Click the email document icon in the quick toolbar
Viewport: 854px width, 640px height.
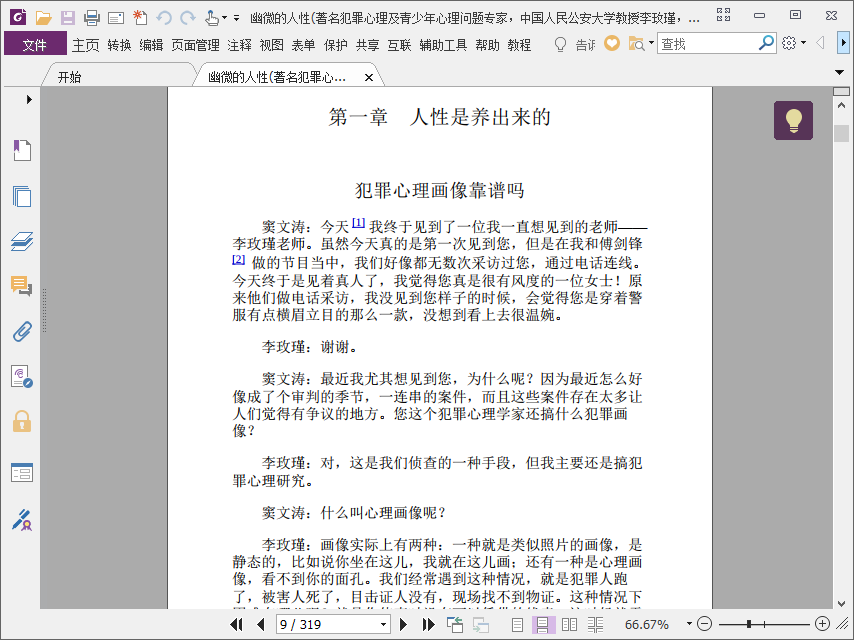[x=115, y=19]
